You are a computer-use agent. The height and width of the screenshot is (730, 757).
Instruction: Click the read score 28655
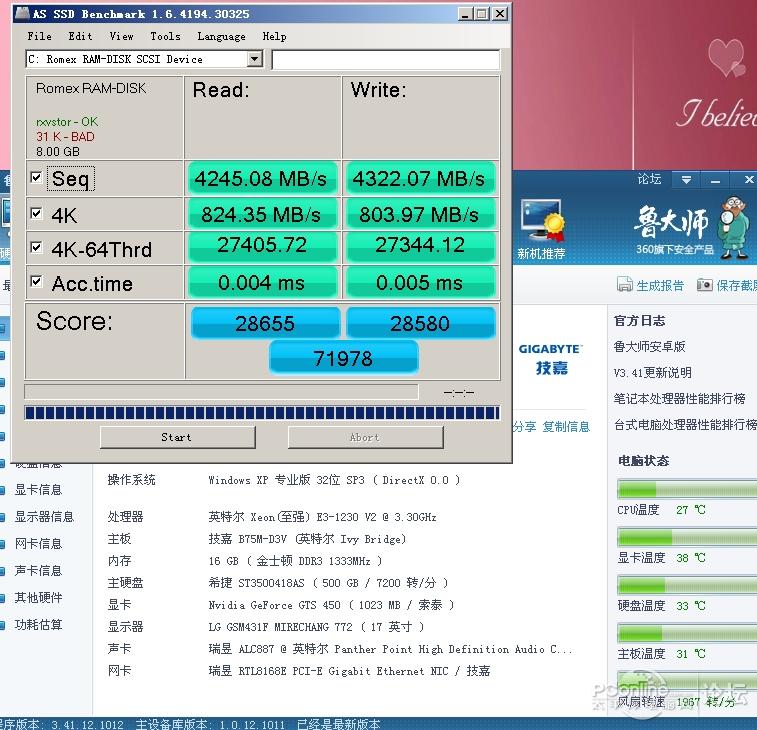pos(265,323)
